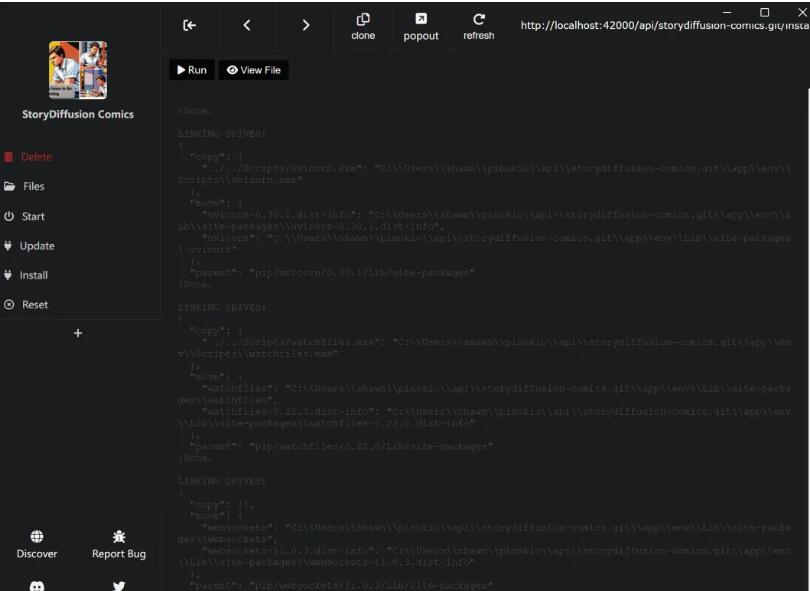The width and height of the screenshot is (810, 591).
Task: Select Delete in the sidebar menu
Action: pyautogui.click(x=36, y=157)
